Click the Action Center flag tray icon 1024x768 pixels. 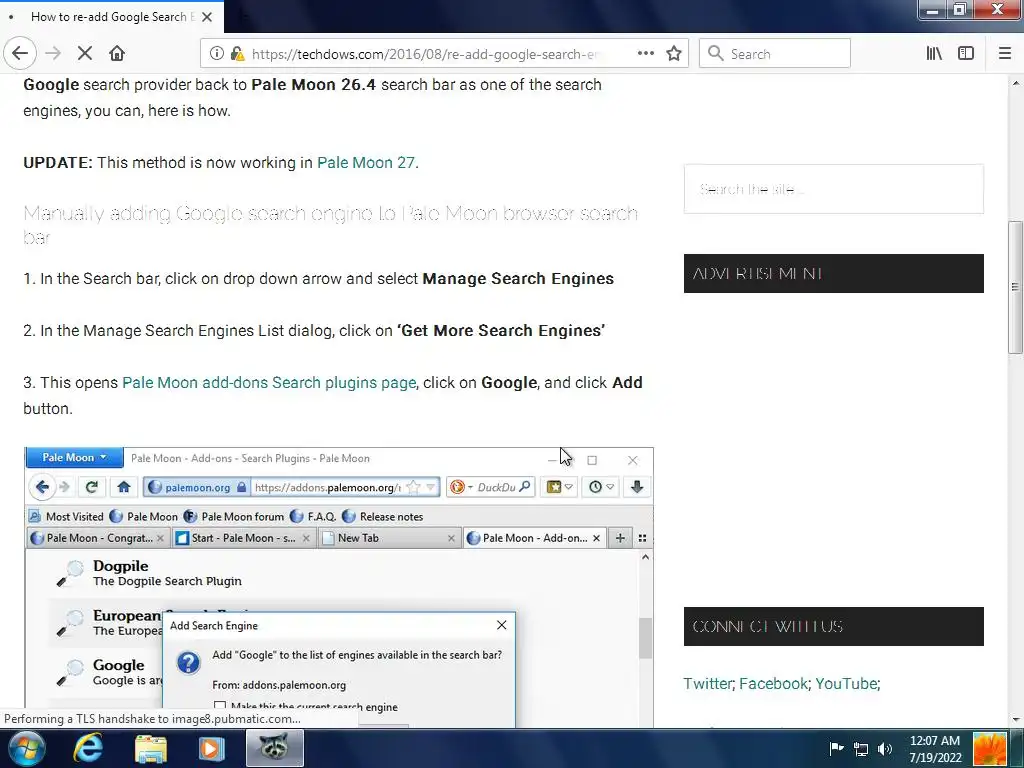[x=836, y=749]
